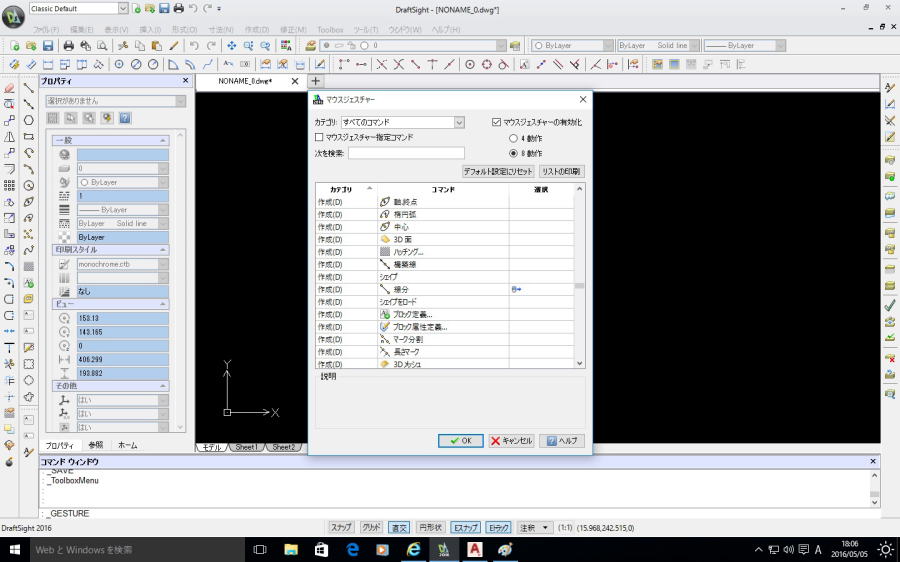
Task: Click the ヘルプ button in the dialog
Action: [x=562, y=441]
